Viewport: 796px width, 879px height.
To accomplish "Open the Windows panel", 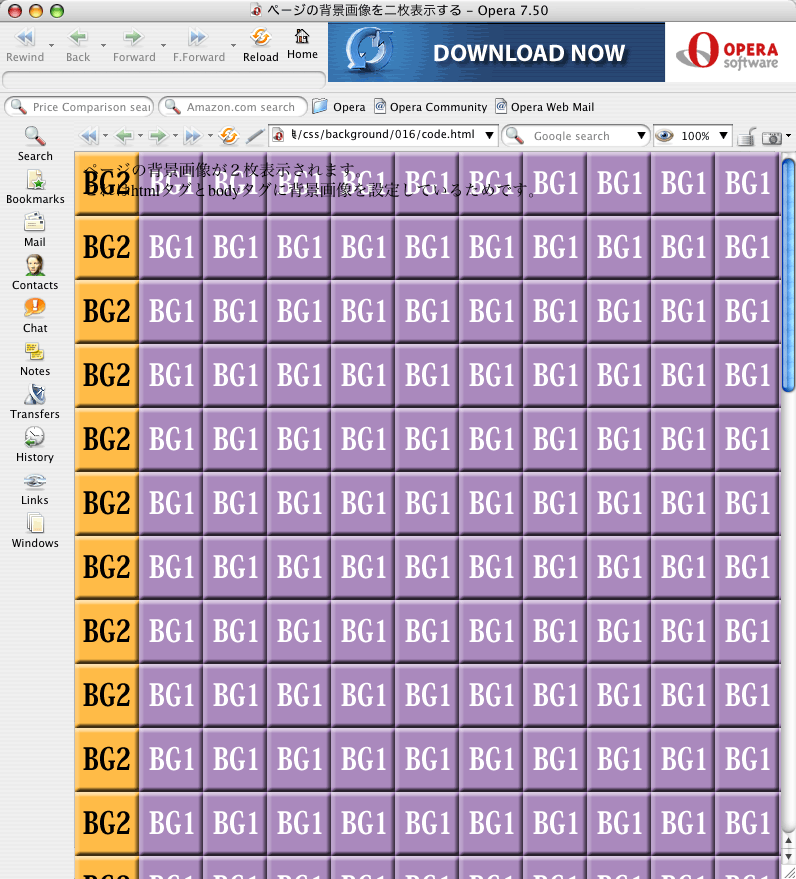I will [35, 530].
